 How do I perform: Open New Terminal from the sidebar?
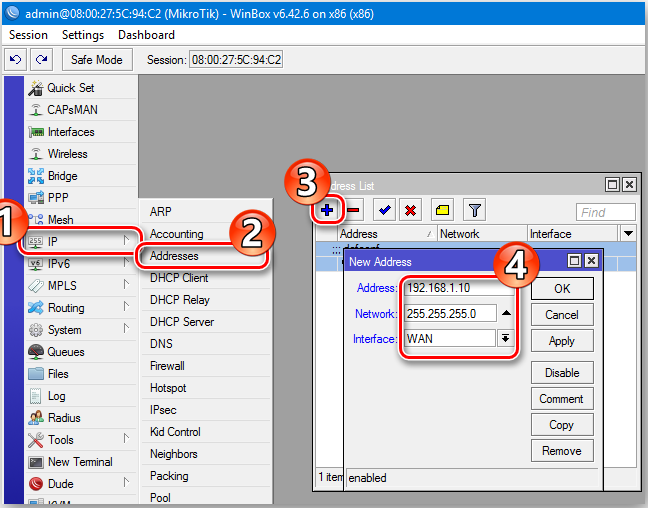click(81, 462)
